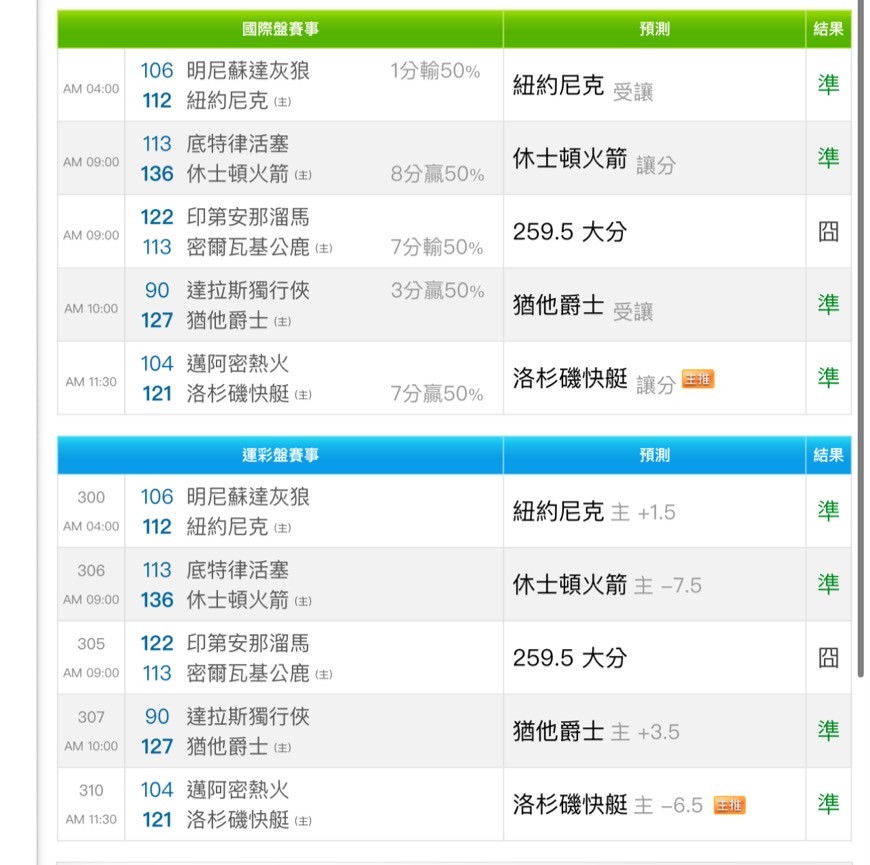This screenshot has height=865, width=870.
Task: Click the 3分贏50% handicap text
Action: (x=437, y=290)
